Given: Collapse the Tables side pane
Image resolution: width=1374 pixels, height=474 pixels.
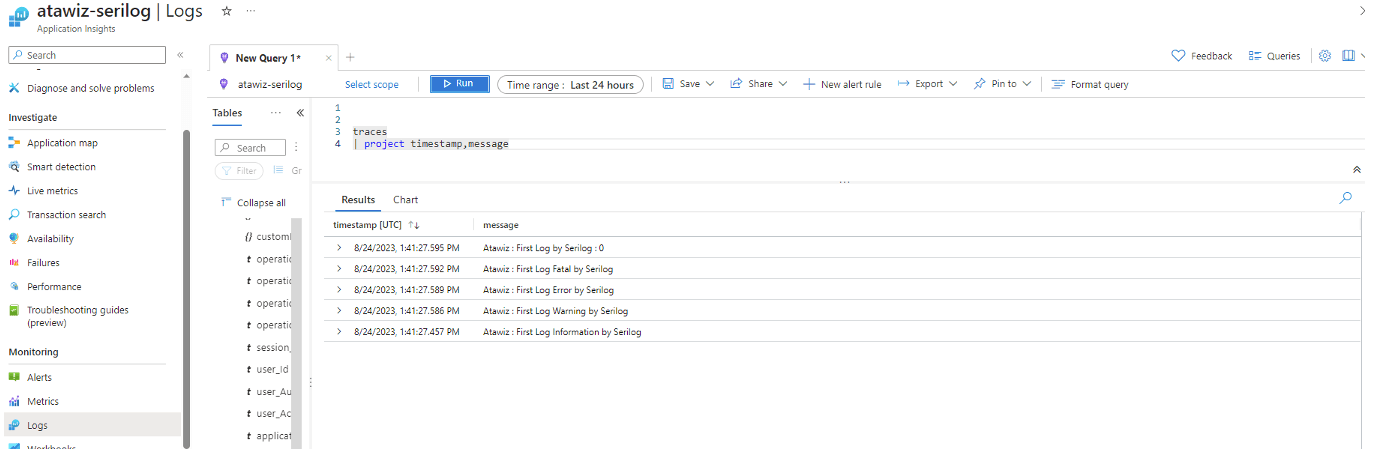Looking at the screenshot, I should (x=299, y=113).
